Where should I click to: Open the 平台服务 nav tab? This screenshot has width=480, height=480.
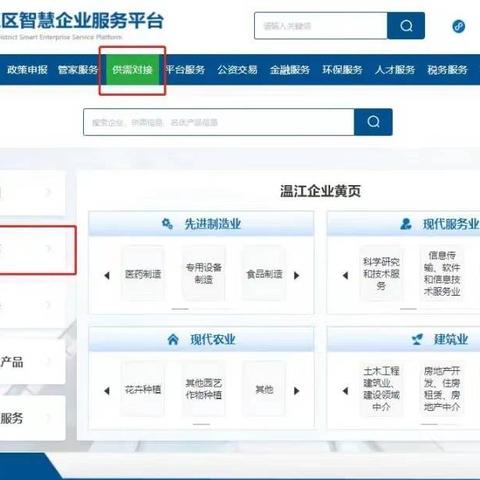pyautogui.click(x=185, y=70)
